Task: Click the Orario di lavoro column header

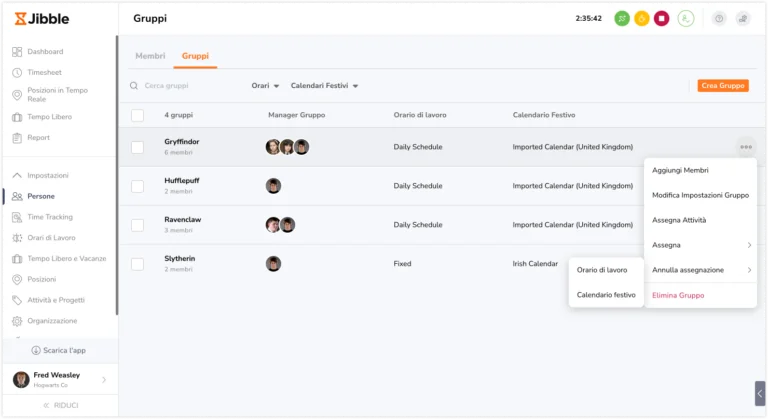Action: tap(420, 115)
